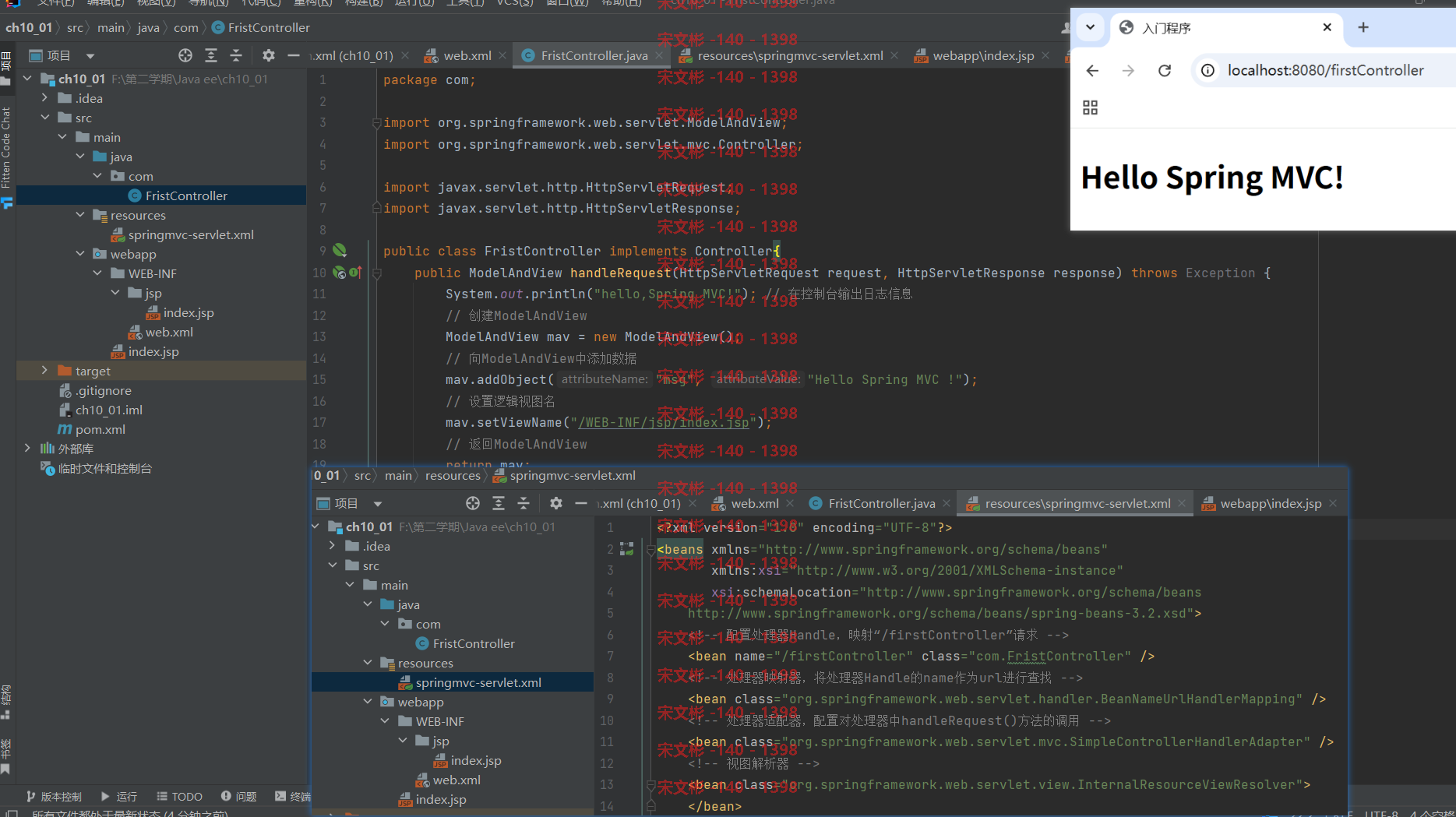
Task: Select web.xml in overlay project tree
Action: [x=457, y=780]
